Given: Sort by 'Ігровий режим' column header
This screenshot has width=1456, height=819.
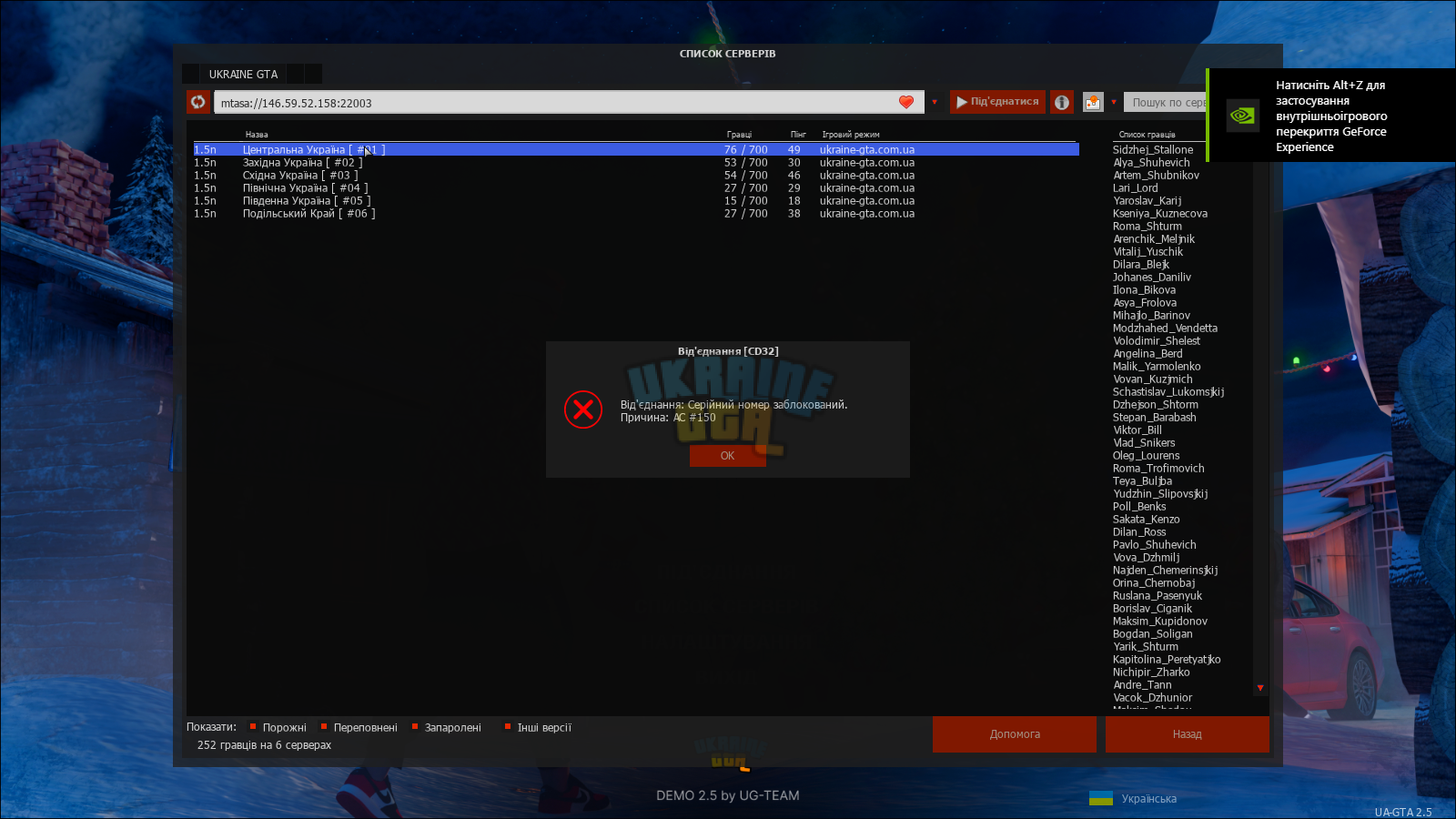Looking at the screenshot, I should pos(851,135).
